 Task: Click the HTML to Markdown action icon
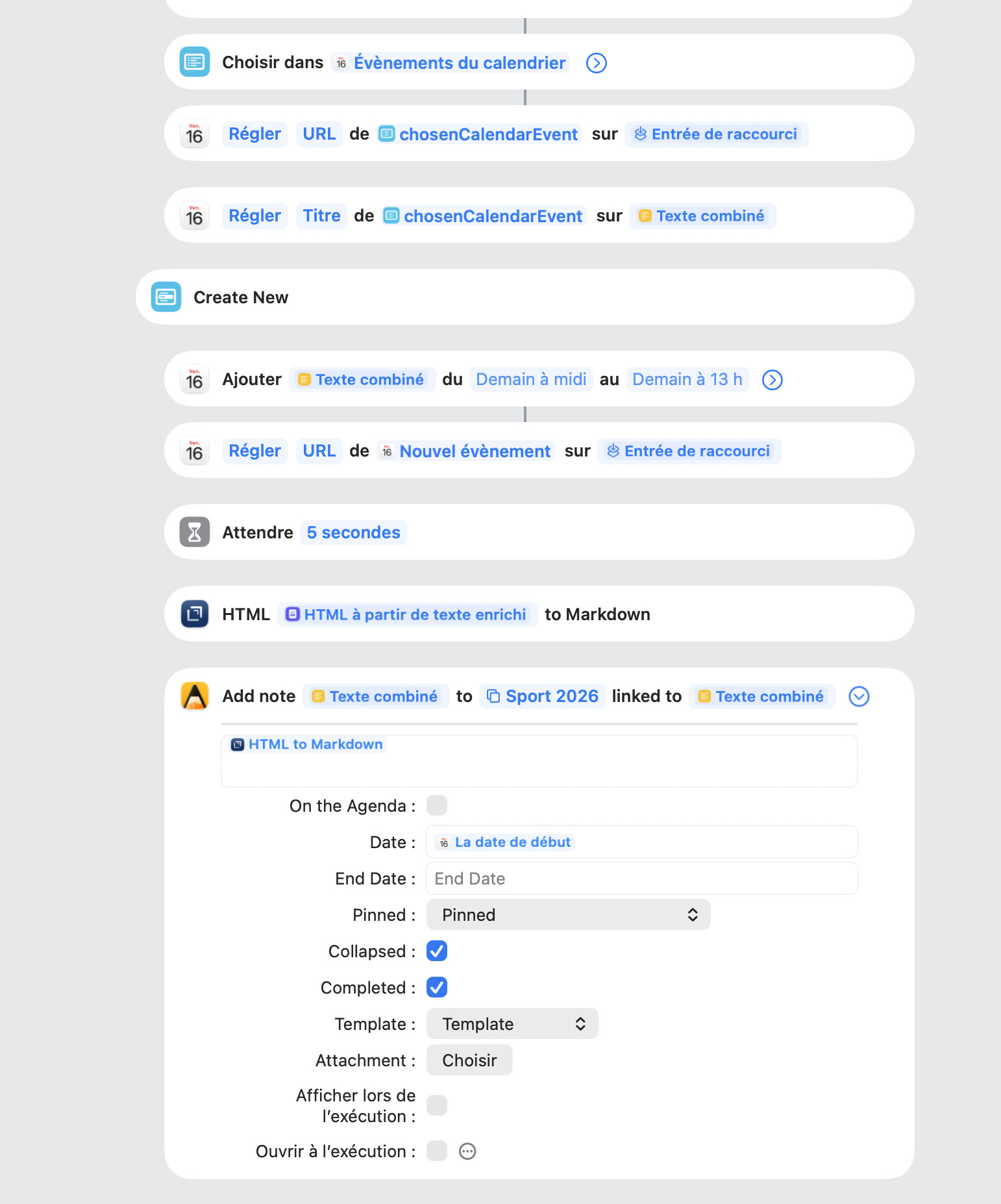pyautogui.click(x=195, y=614)
